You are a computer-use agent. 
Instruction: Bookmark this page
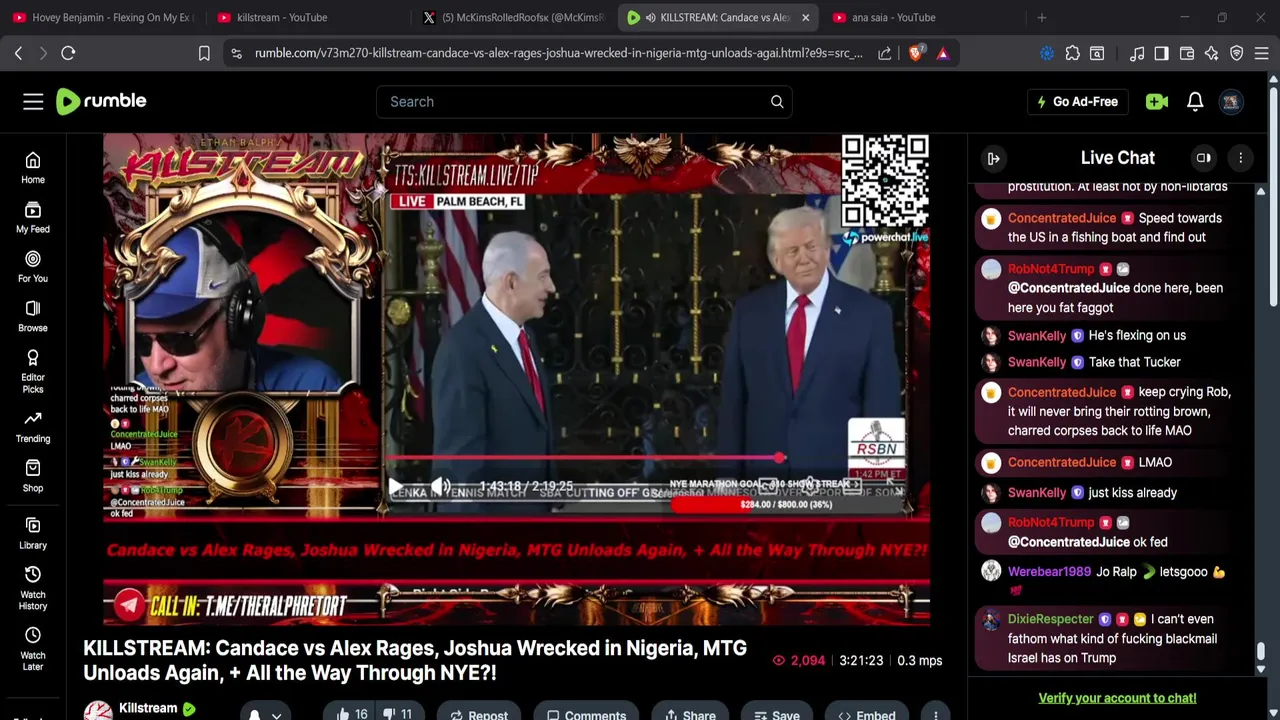pyautogui.click(x=204, y=53)
